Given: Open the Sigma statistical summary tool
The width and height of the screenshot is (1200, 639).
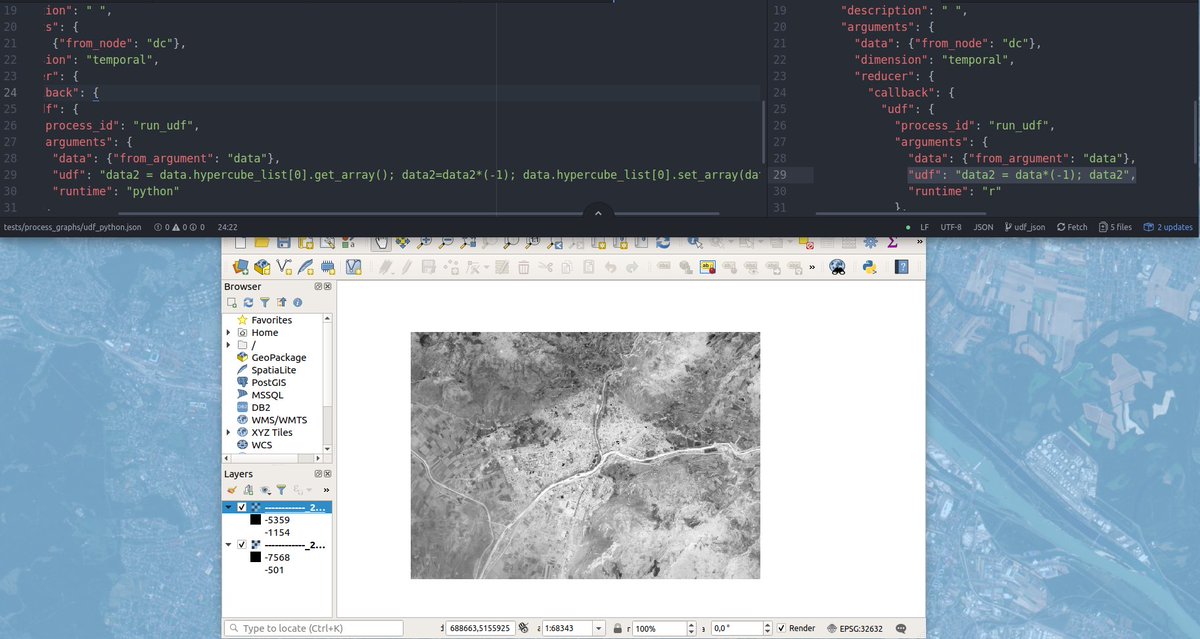Looking at the screenshot, I should click(x=891, y=243).
